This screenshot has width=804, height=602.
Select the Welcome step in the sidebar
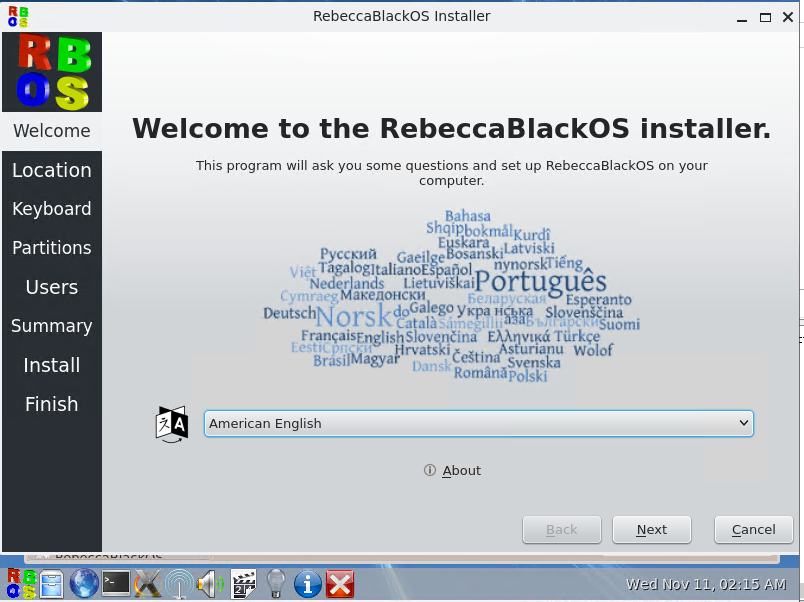[x=52, y=131]
